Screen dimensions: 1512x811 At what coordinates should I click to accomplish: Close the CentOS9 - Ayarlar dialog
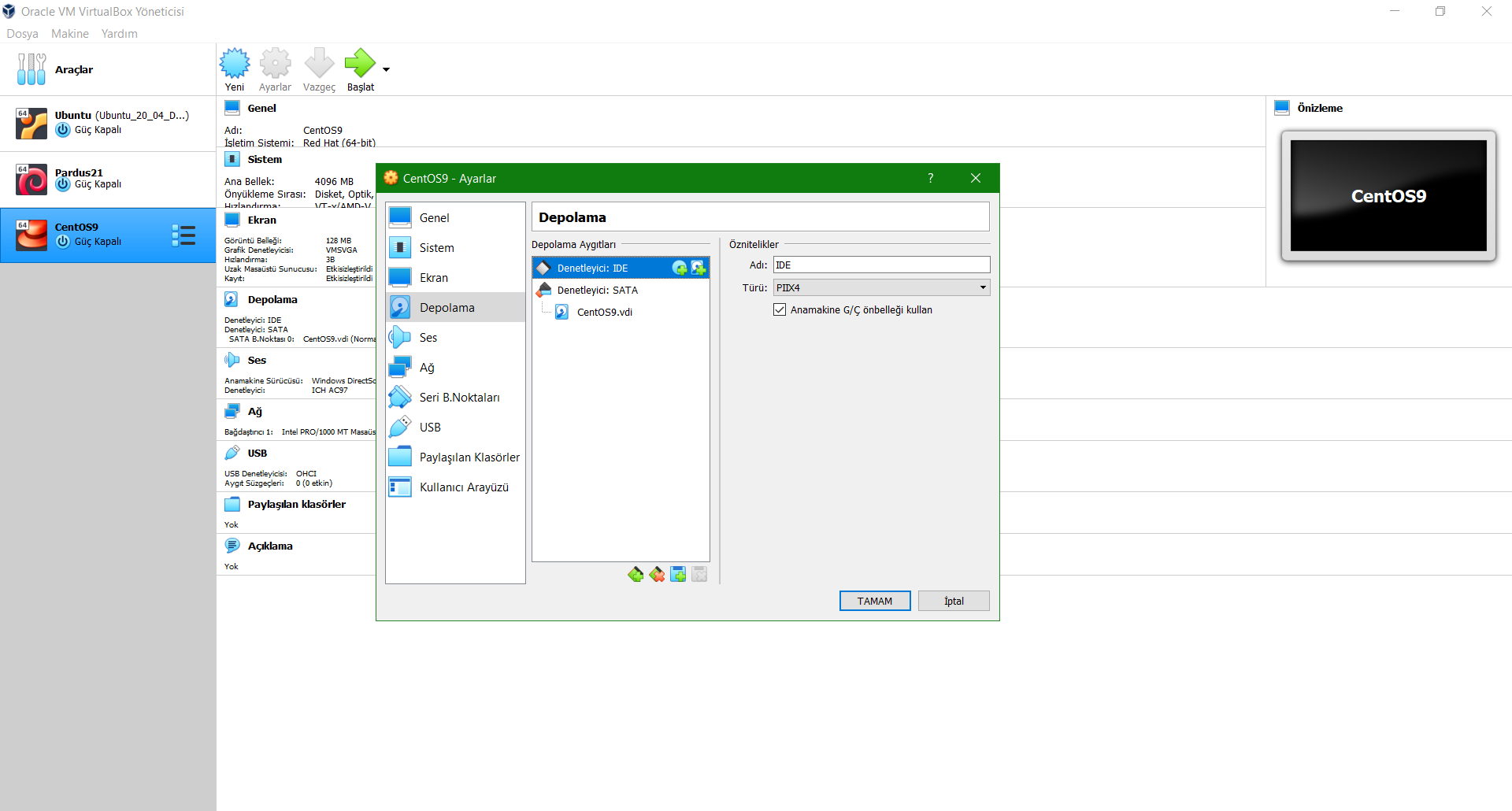(x=976, y=179)
